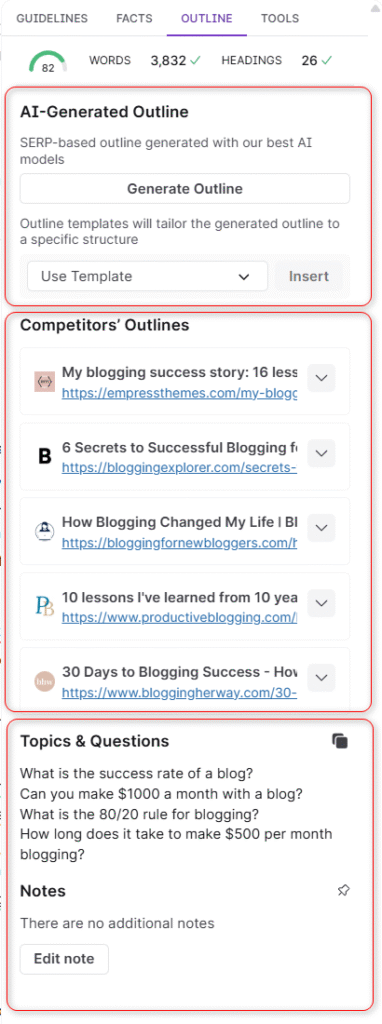Click the empressthemes site favicon
Image resolution: width=382 pixels, height=1024 pixels.
coord(44,381)
